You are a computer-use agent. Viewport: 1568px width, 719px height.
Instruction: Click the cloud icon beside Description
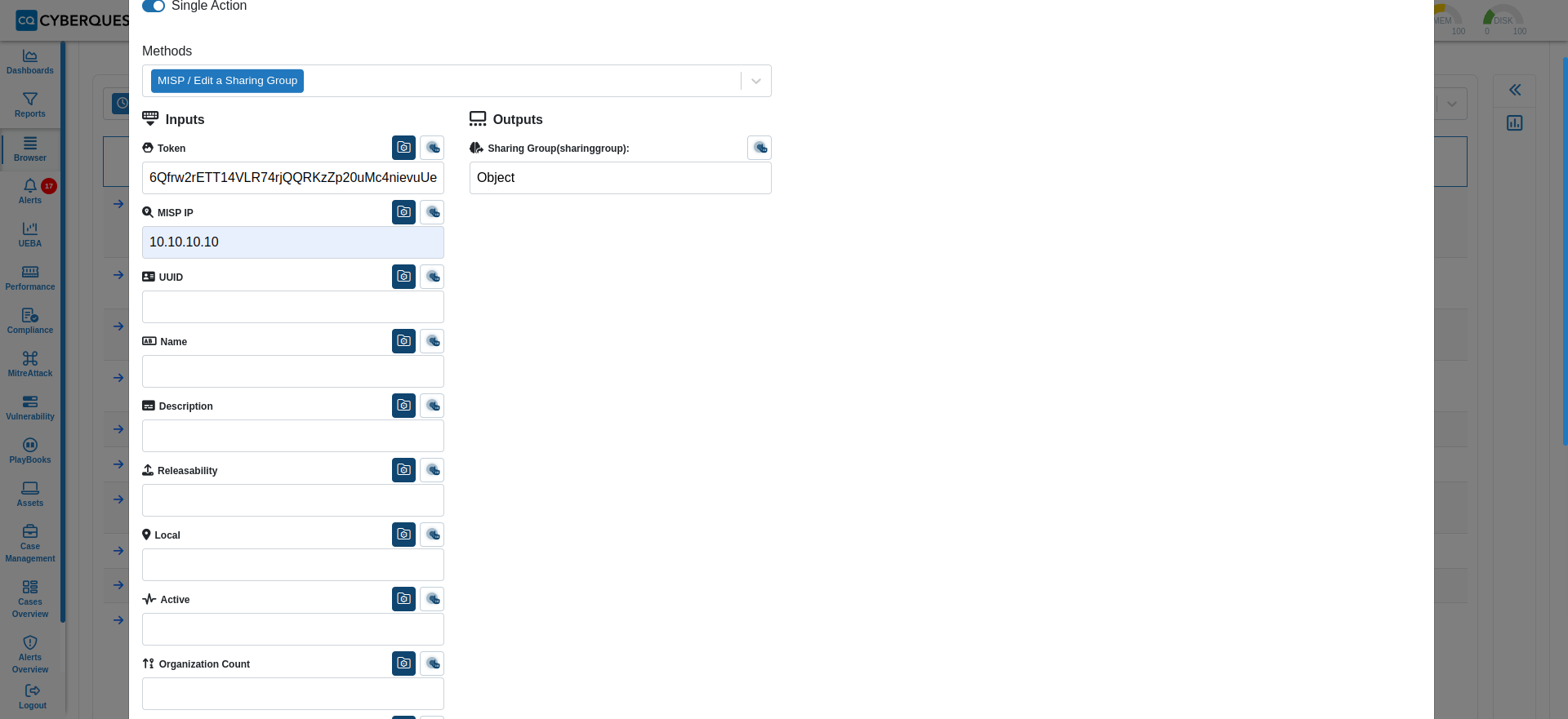(x=432, y=406)
